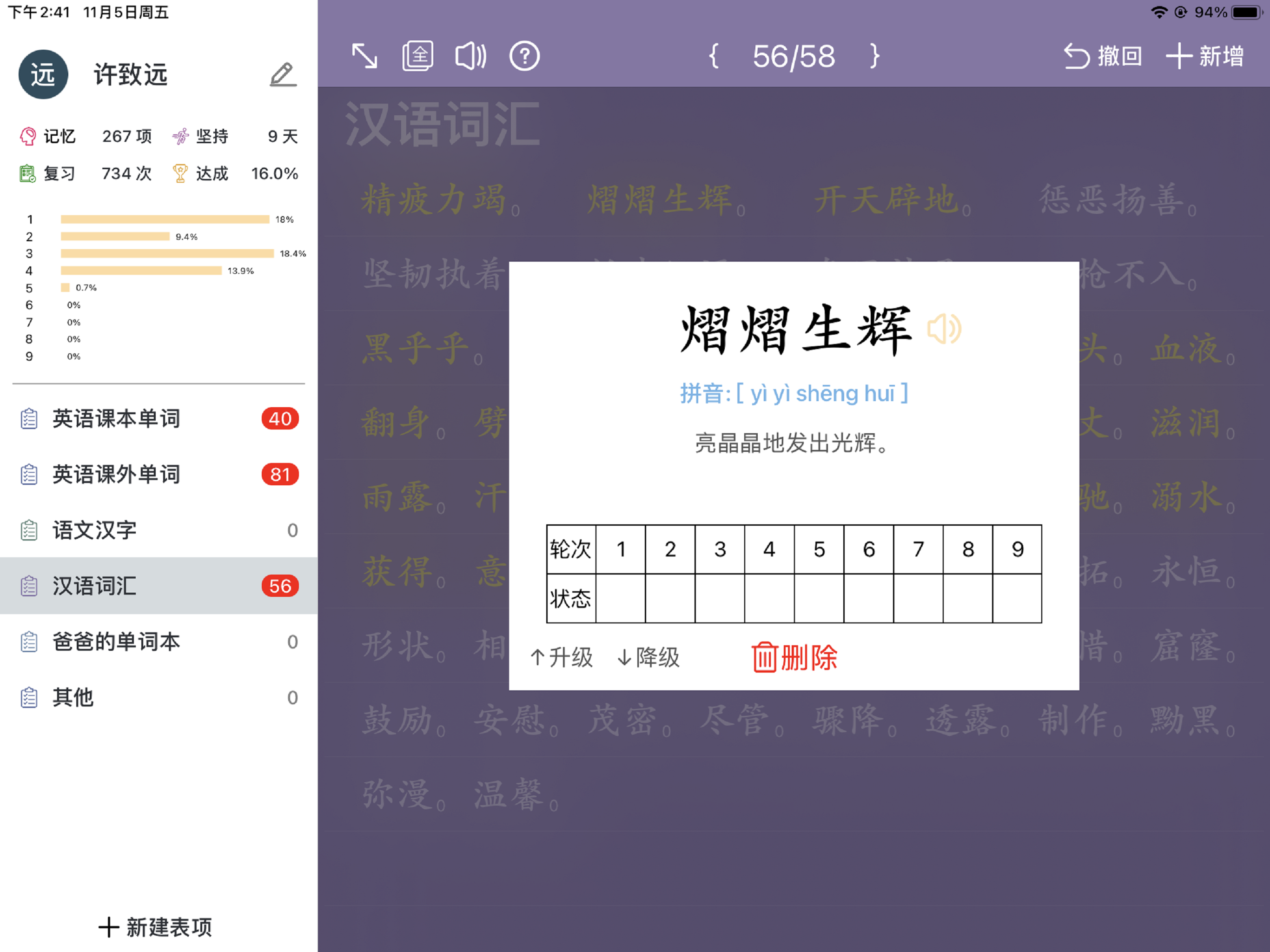The height and width of the screenshot is (952, 1270).
Task: Tap 升级 to upgrade the word
Action: pyautogui.click(x=561, y=657)
